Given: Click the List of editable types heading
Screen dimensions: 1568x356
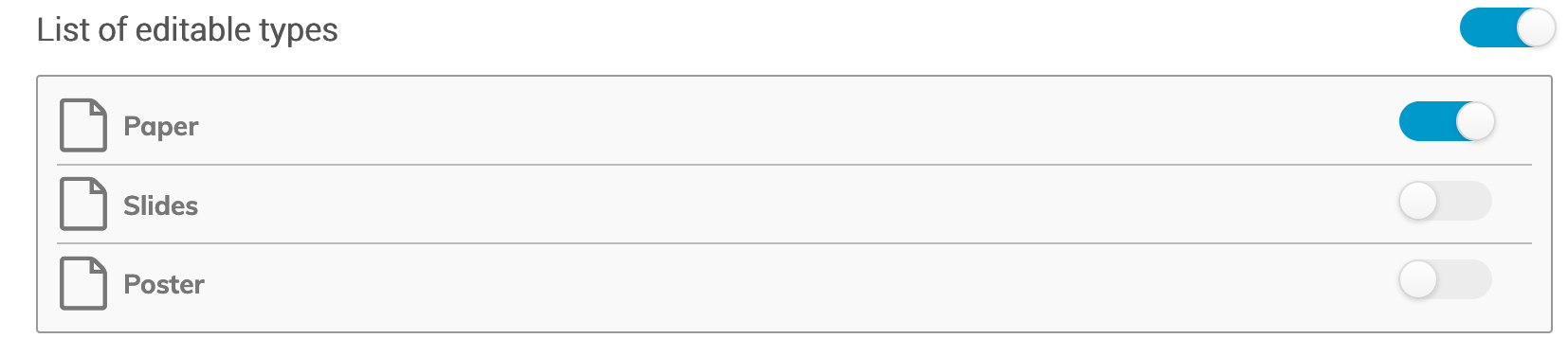Looking at the screenshot, I should click(187, 29).
